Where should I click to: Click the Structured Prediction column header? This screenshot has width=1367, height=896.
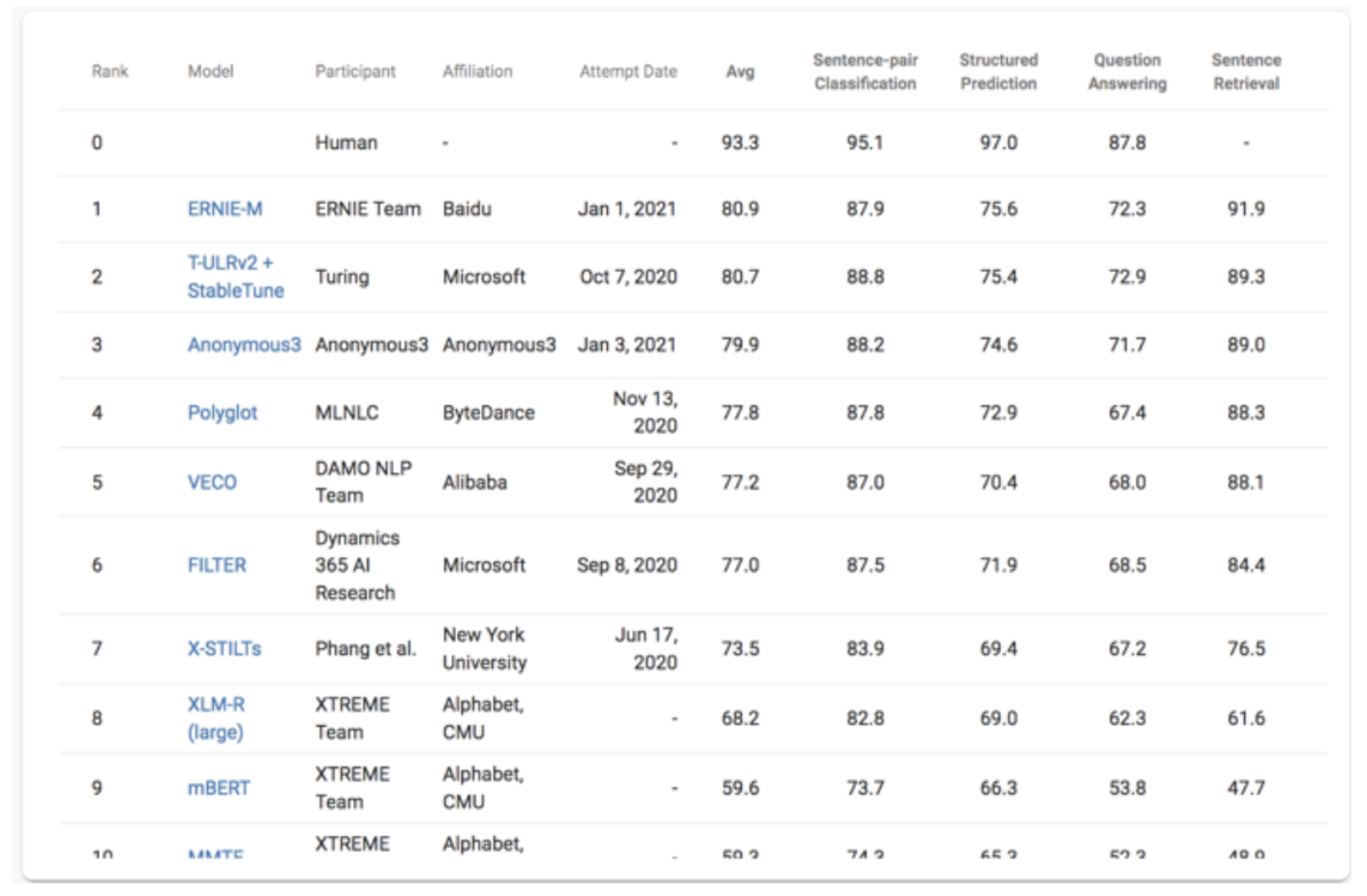tap(998, 72)
